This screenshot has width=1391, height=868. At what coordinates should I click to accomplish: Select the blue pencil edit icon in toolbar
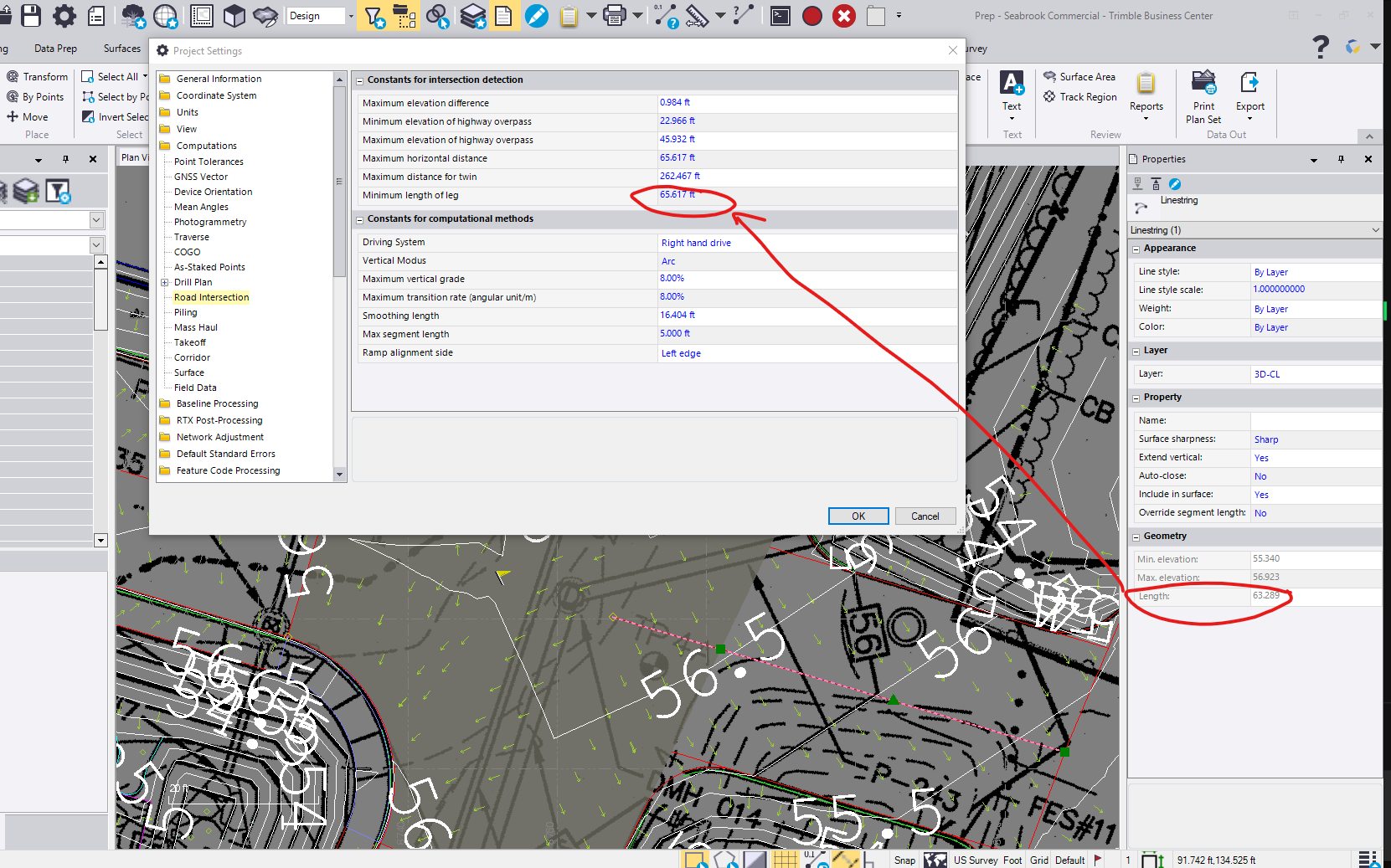click(x=537, y=15)
